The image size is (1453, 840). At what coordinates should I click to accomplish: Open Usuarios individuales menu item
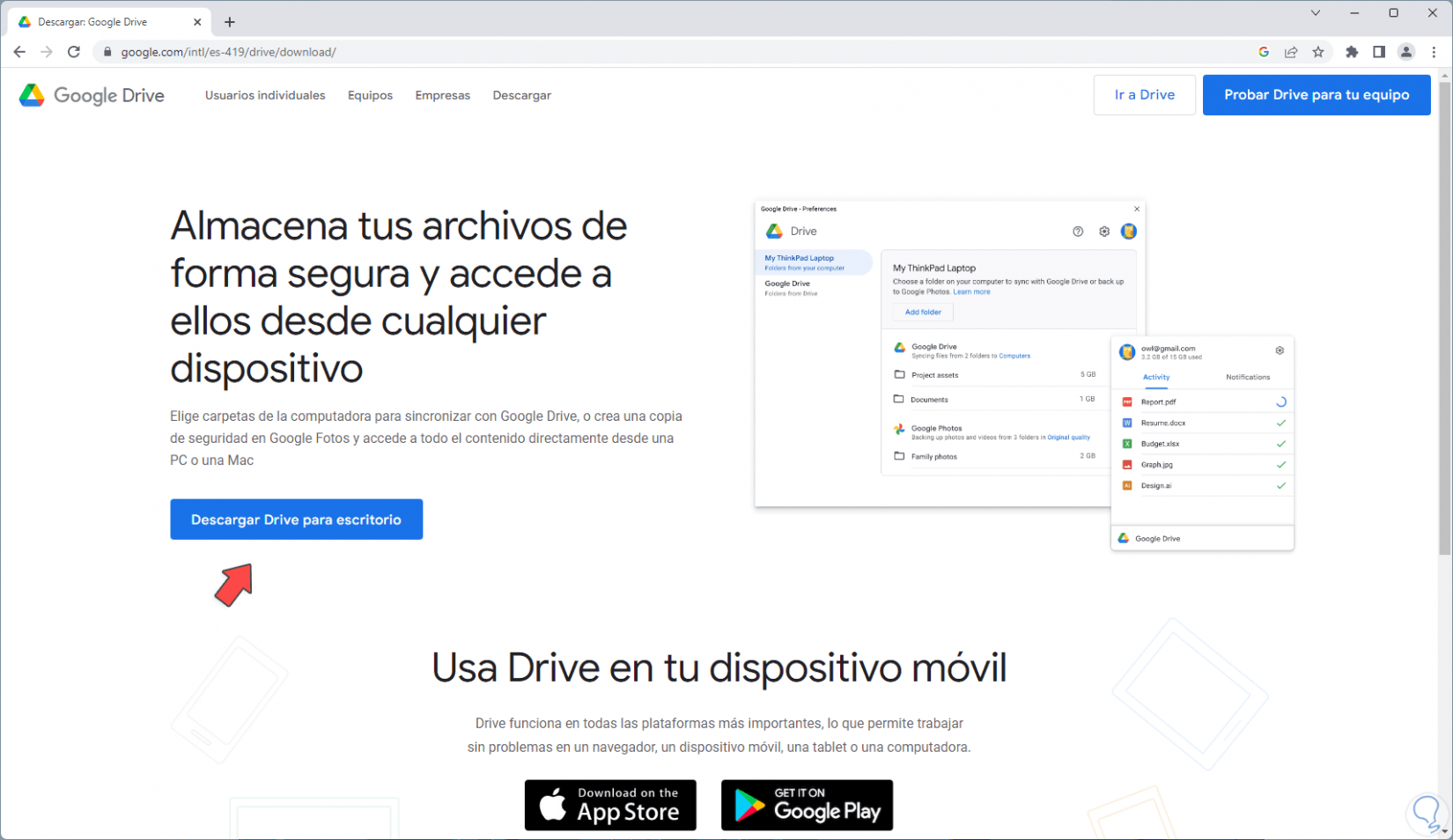tap(265, 95)
